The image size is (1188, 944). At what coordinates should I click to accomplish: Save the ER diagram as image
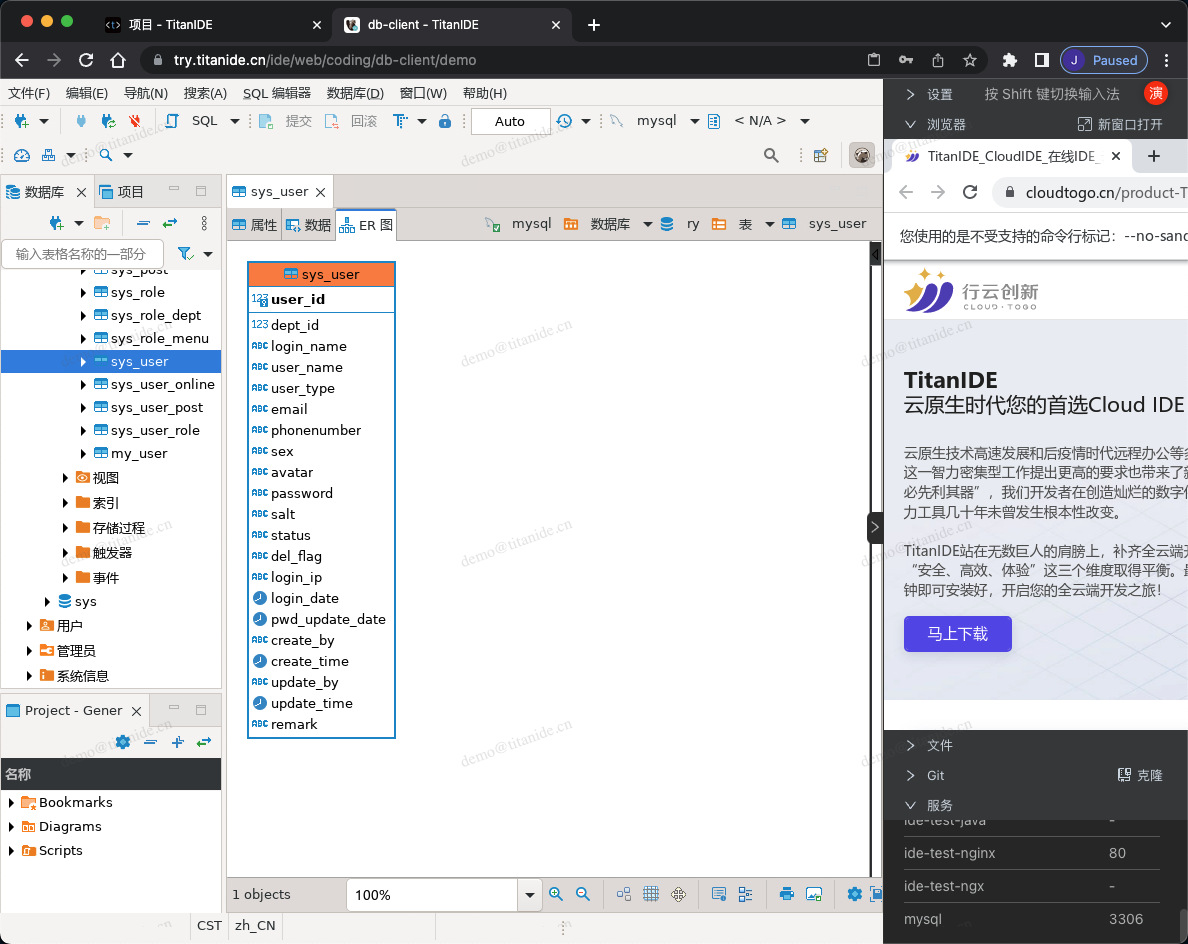pyautogui.click(x=814, y=894)
